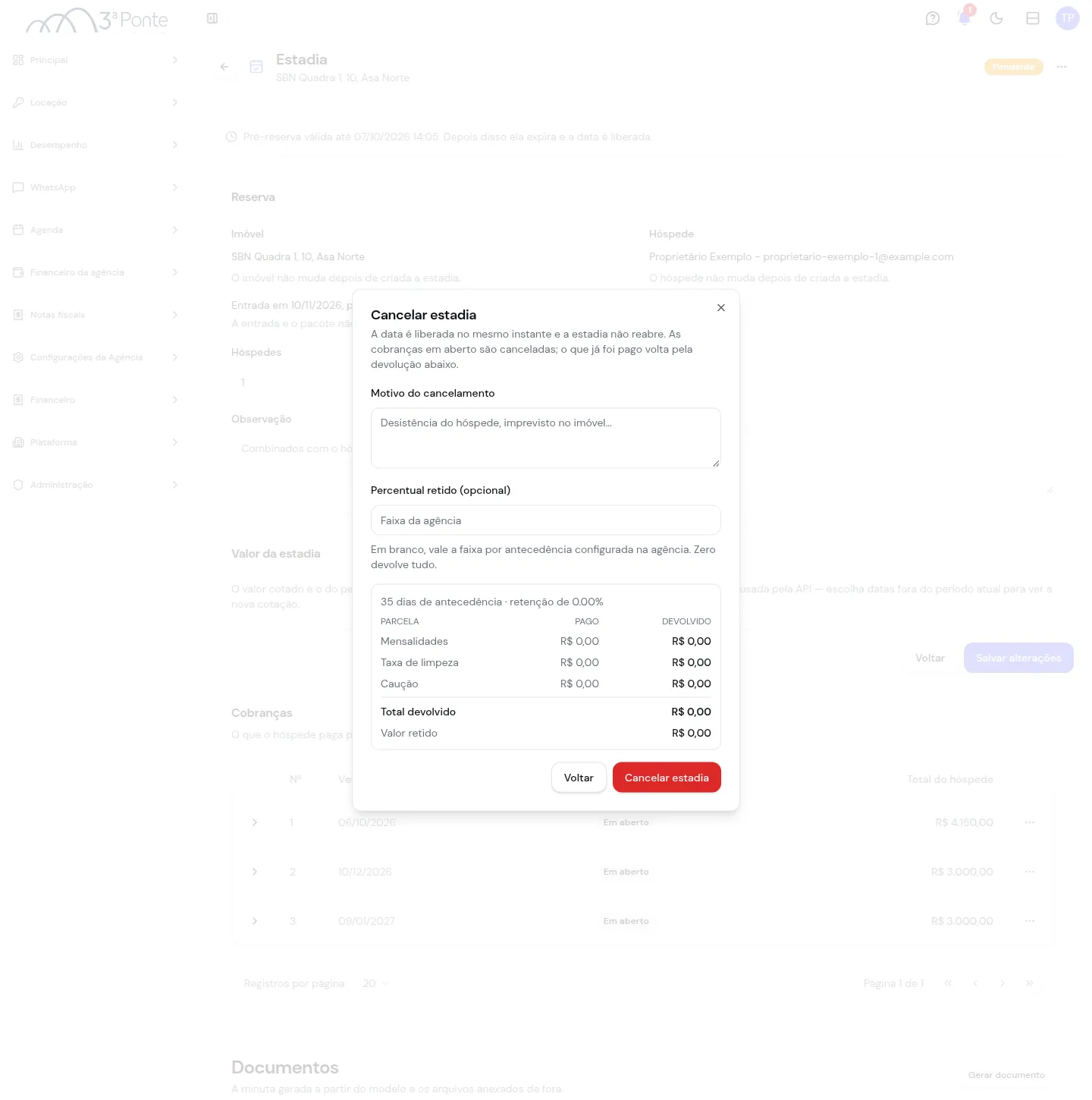The height and width of the screenshot is (1100, 1092).
Task: Open the TP user avatar menu
Action: click(1068, 18)
